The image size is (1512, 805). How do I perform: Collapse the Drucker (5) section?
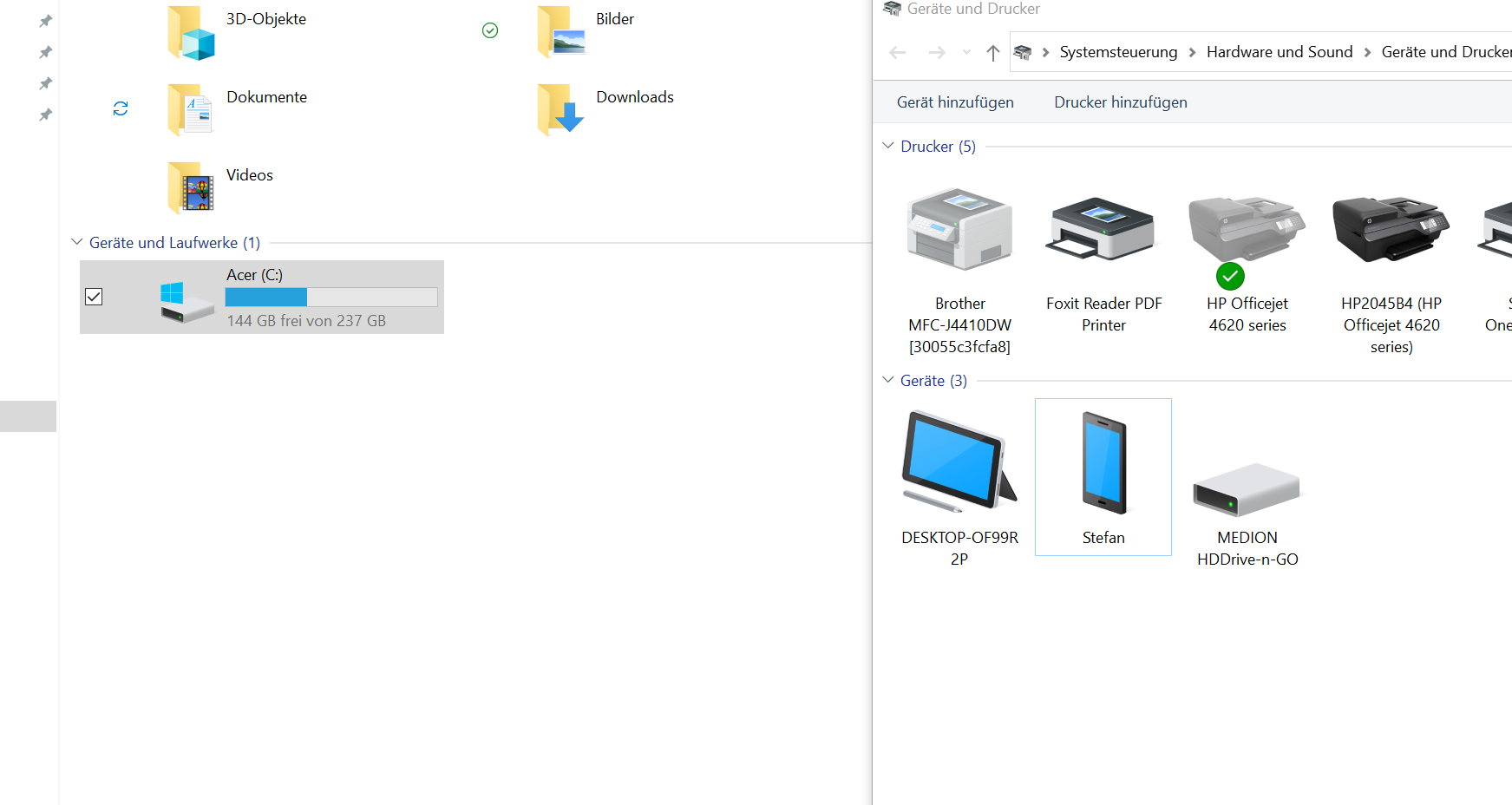click(887, 145)
